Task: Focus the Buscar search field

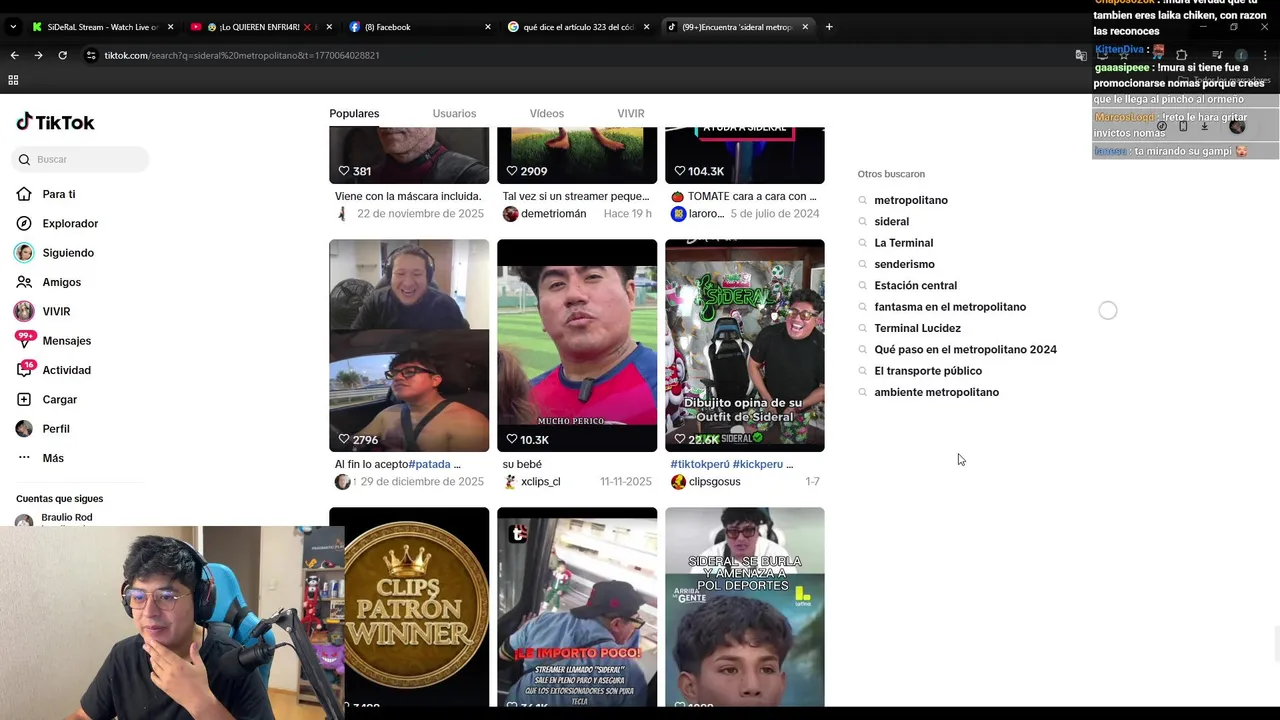Action: pyautogui.click(x=80, y=159)
